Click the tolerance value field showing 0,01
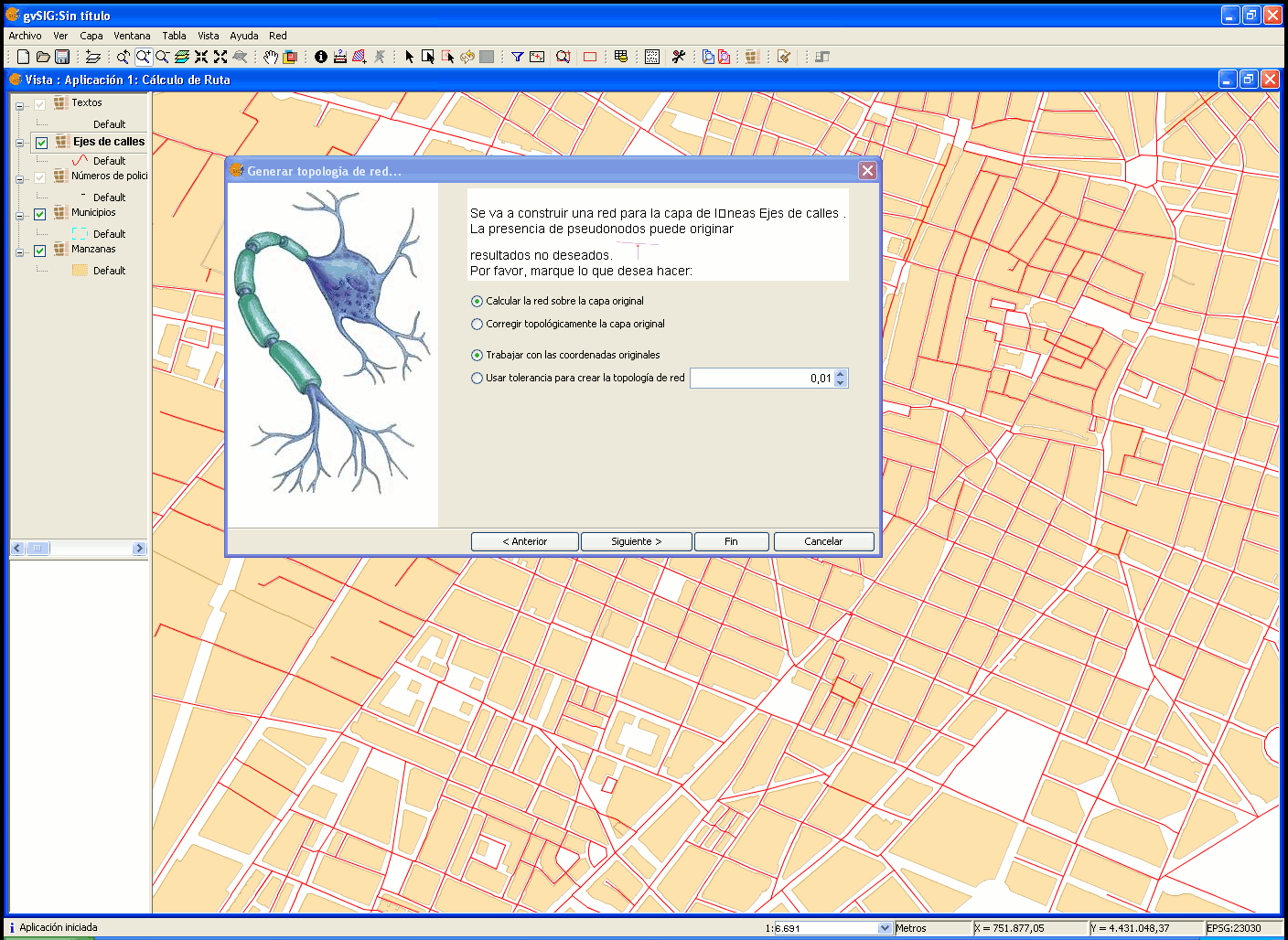The image size is (1288, 940). tap(762, 378)
